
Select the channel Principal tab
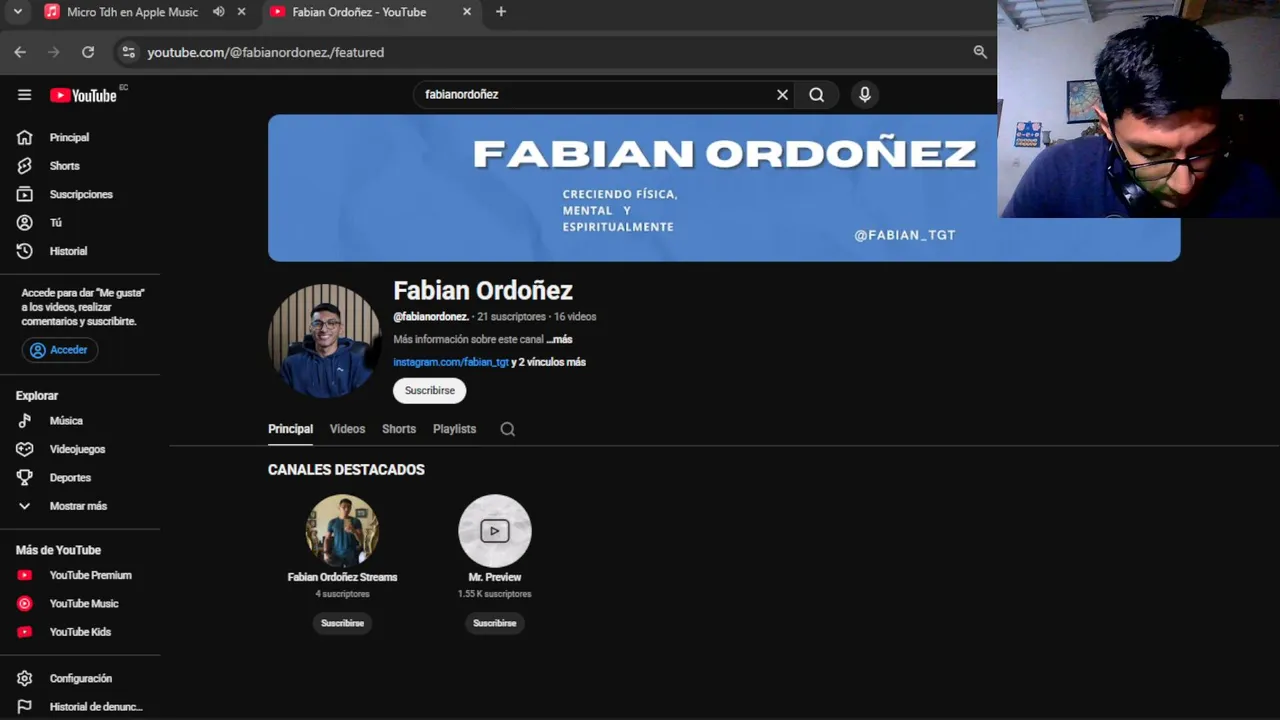tap(290, 429)
